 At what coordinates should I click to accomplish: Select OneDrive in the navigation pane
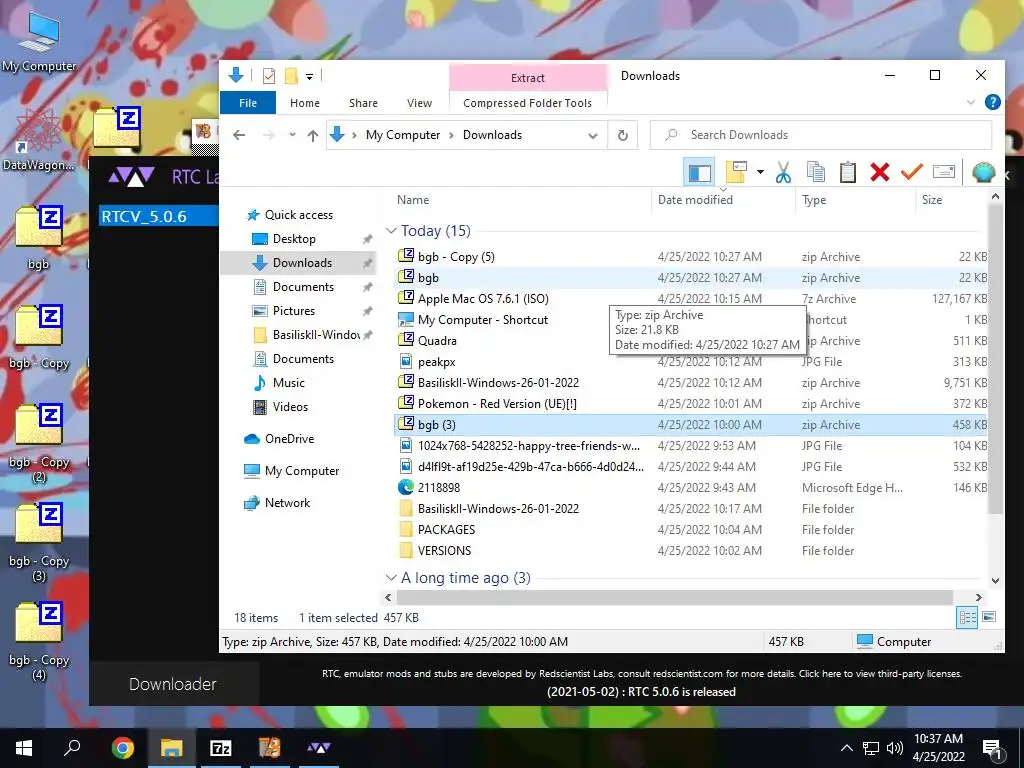pyautogui.click(x=289, y=439)
